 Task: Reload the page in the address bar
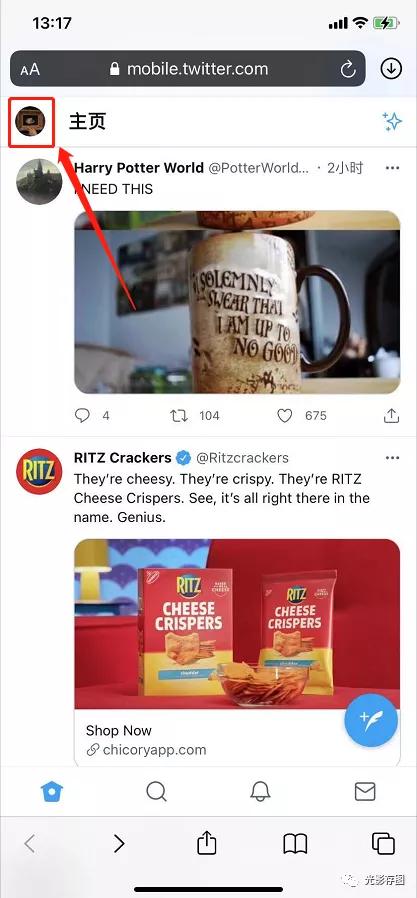point(348,70)
